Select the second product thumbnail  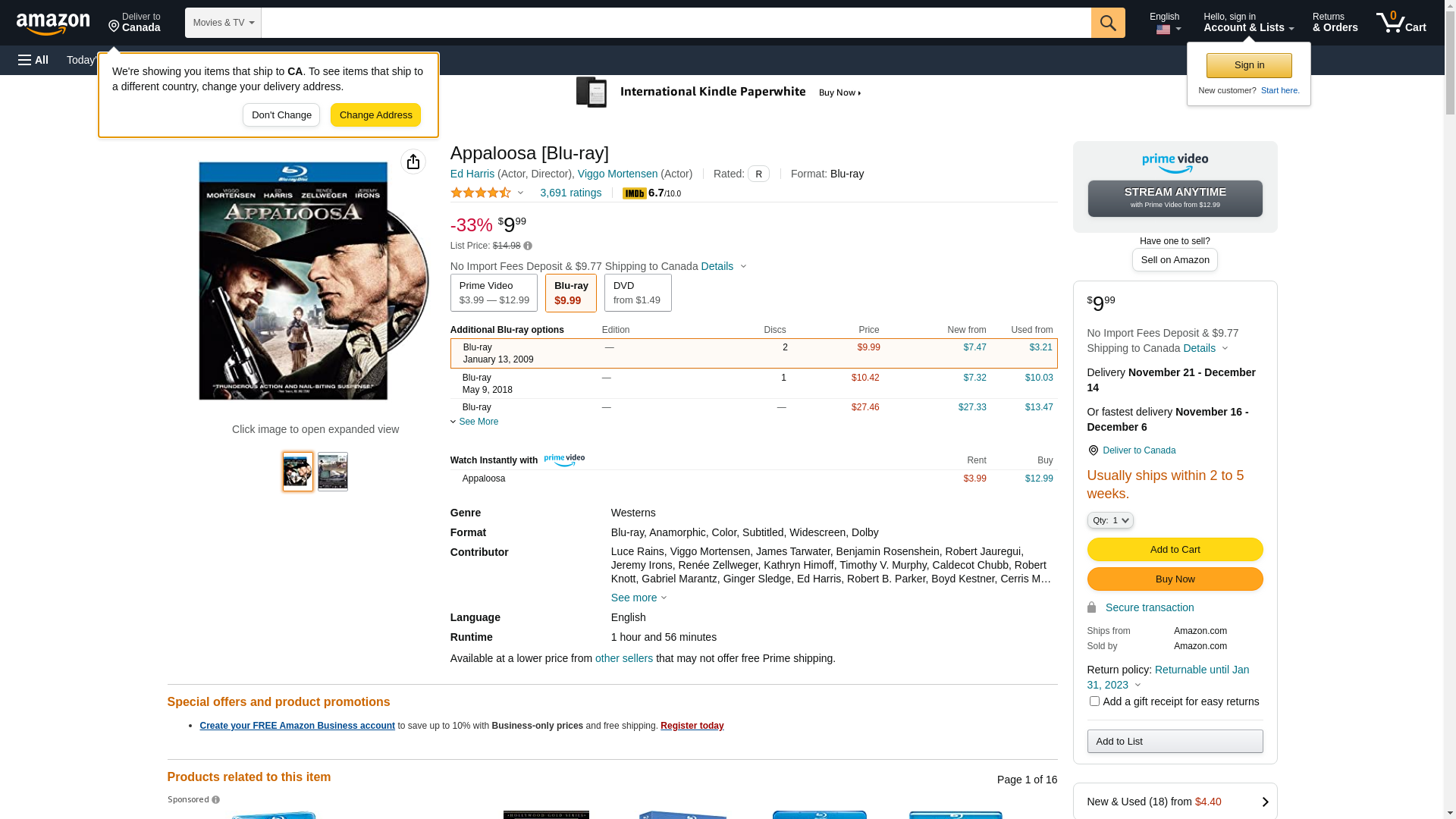click(x=333, y=472)
